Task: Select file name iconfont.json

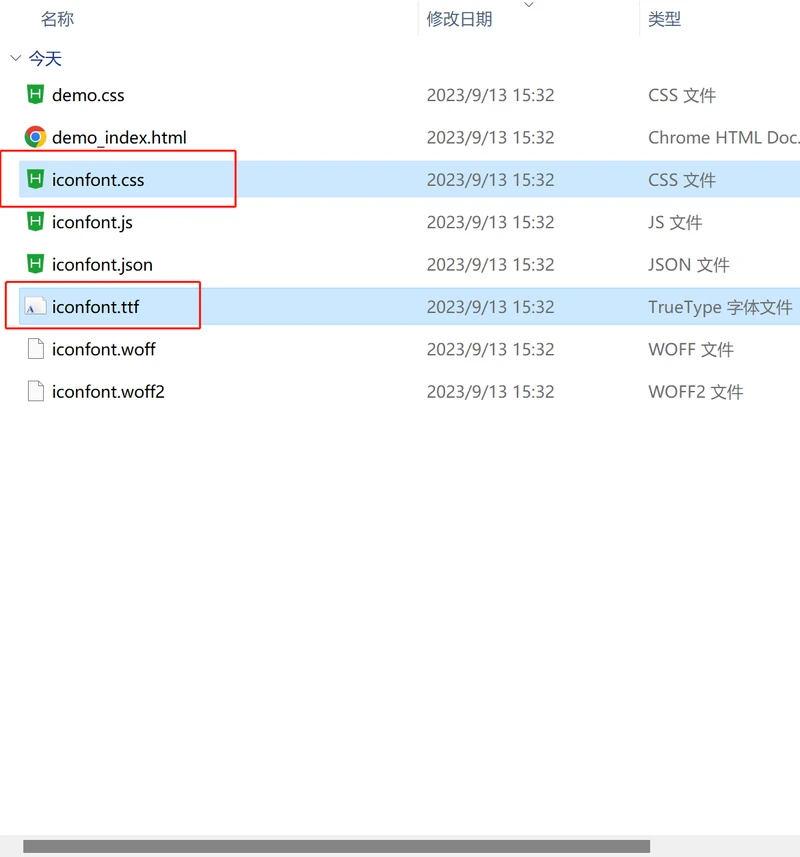Action: (x=102, y=265)
